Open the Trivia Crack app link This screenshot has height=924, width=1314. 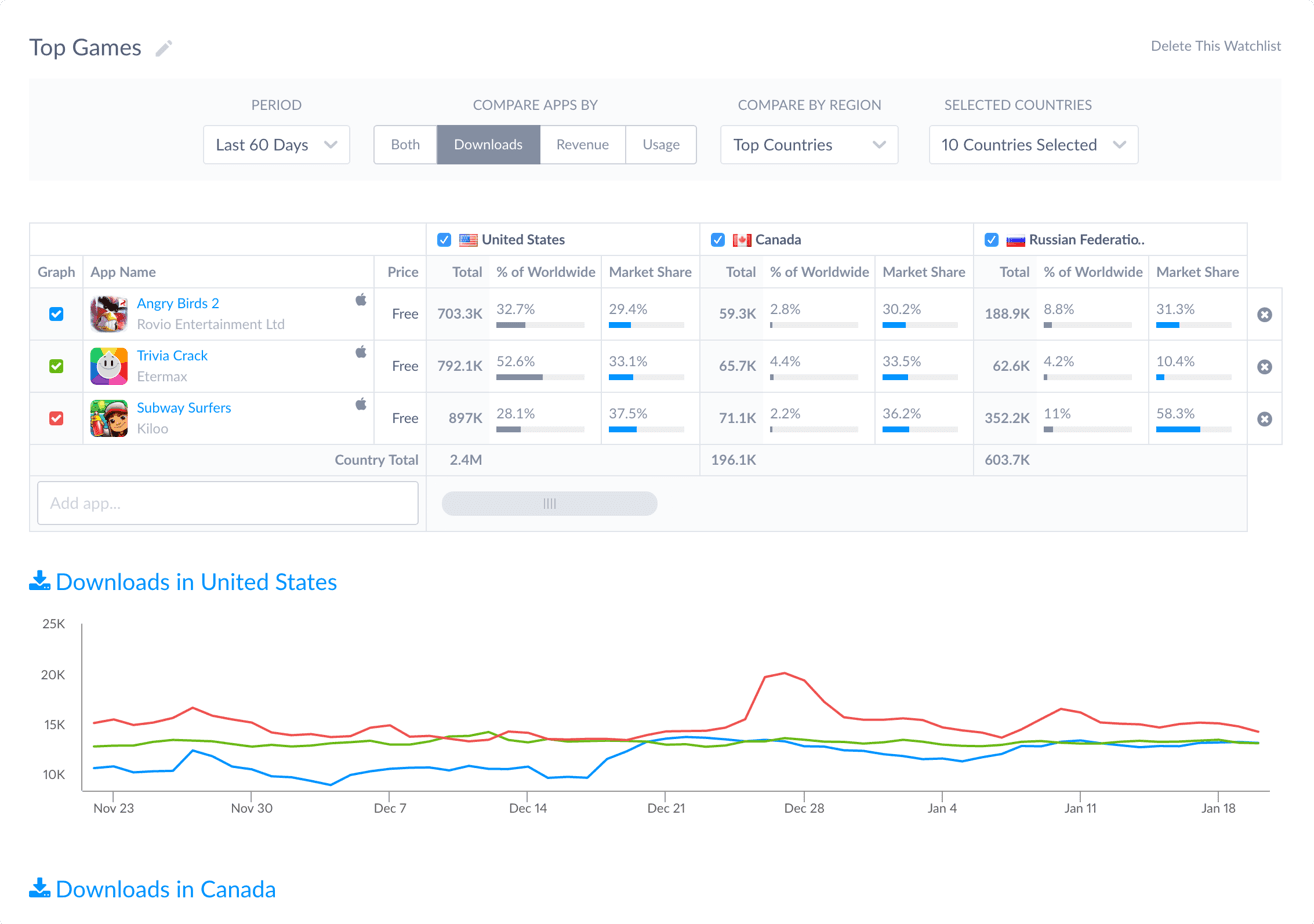pyautogui.click(x=172, y=356)
